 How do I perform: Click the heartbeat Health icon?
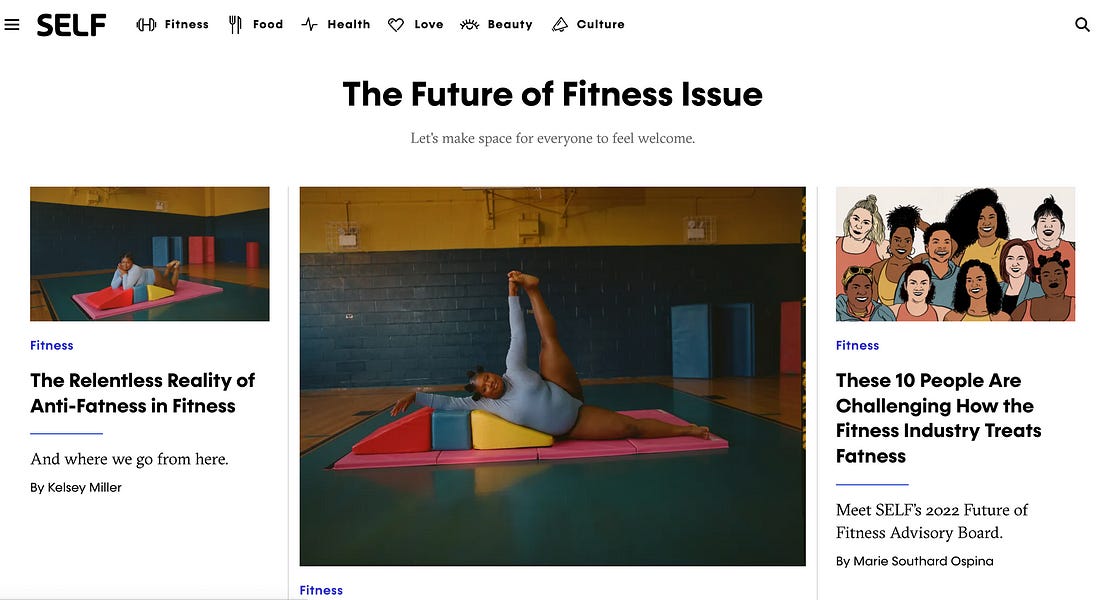(x=310, y=25)
